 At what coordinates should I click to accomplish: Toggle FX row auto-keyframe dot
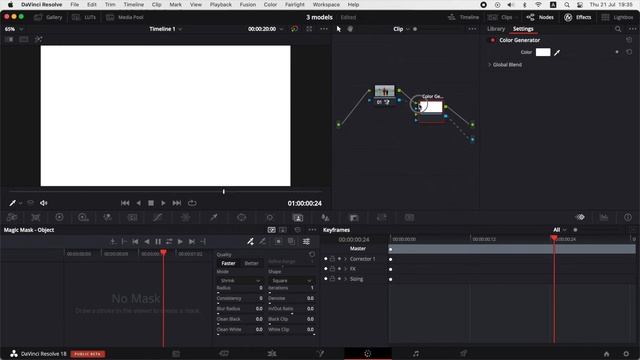tap(339, 269)
